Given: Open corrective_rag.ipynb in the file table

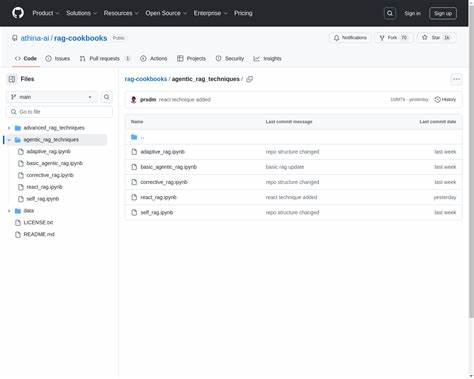Looking at the screenshot, I should [164, 182].
